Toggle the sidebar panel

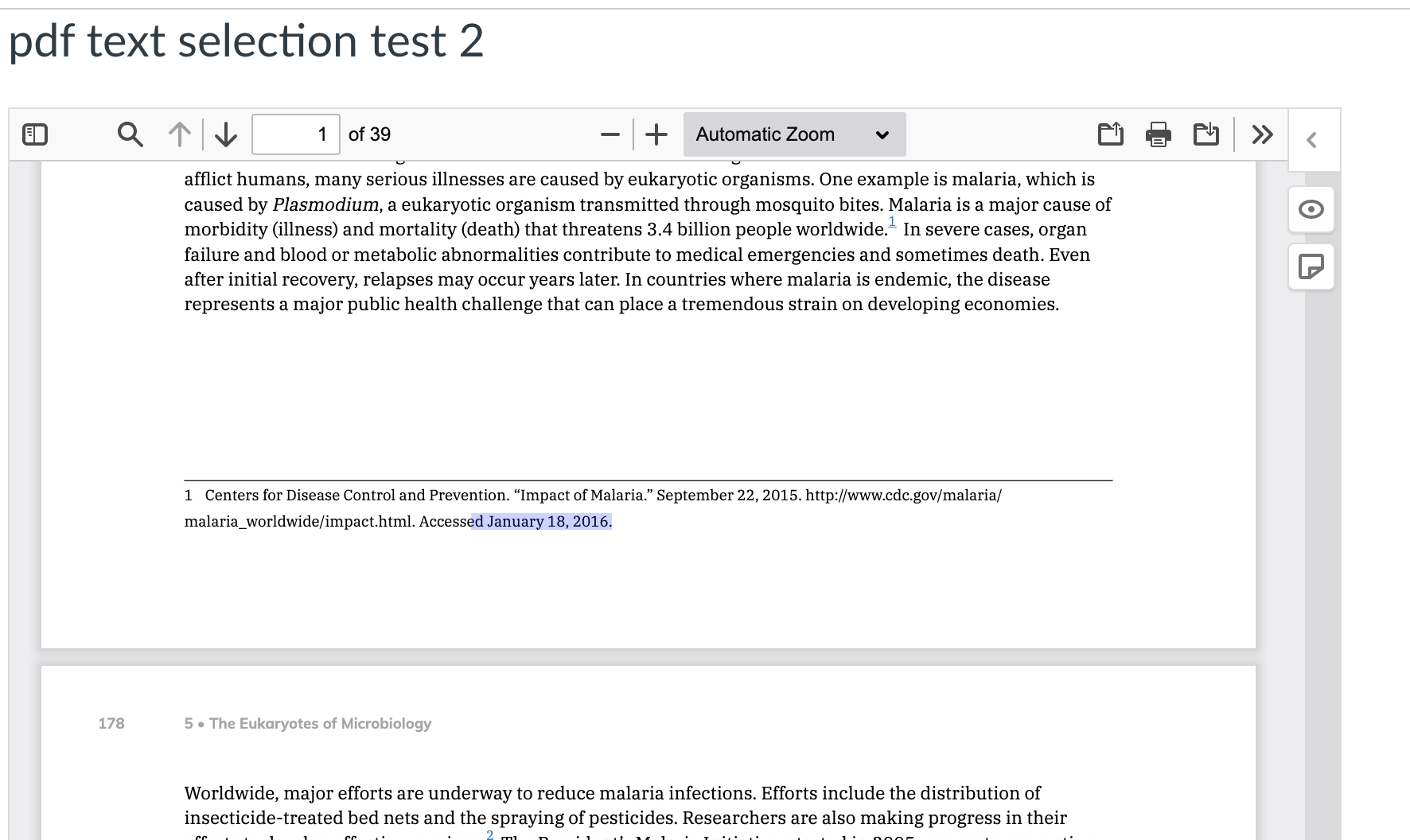(33, 134)
